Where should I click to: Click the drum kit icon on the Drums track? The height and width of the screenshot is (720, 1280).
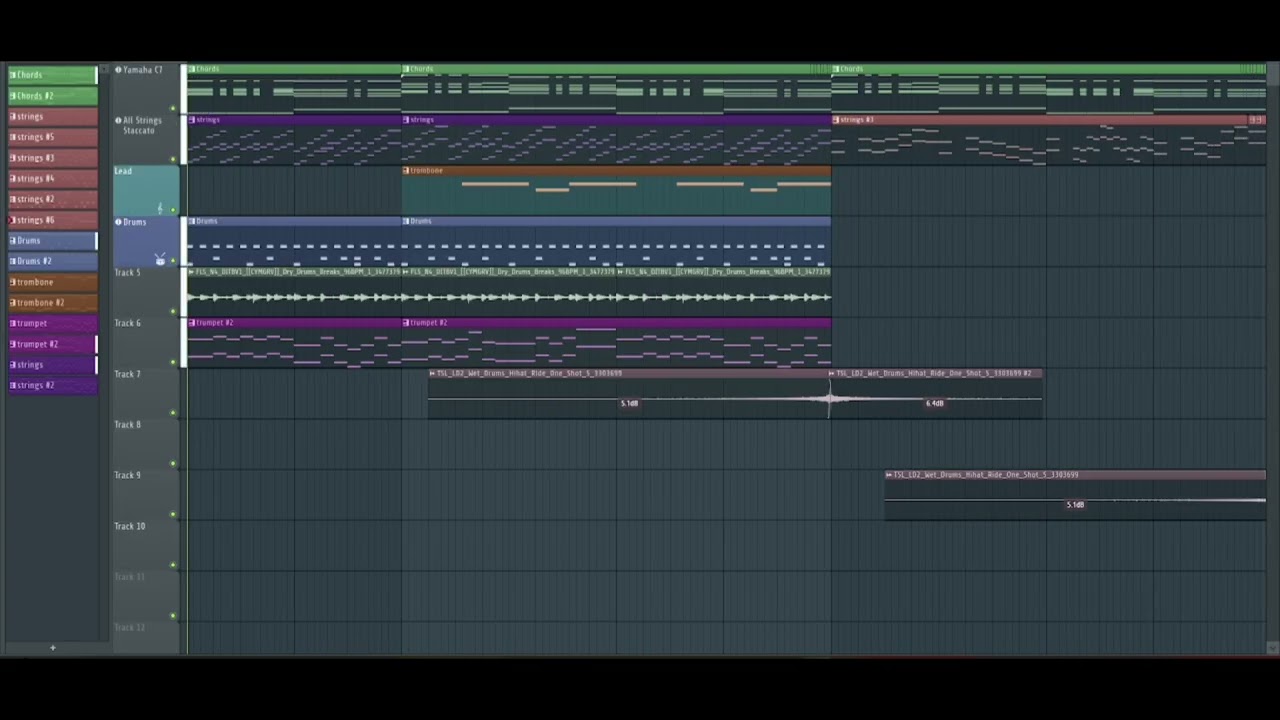(160, 259)
